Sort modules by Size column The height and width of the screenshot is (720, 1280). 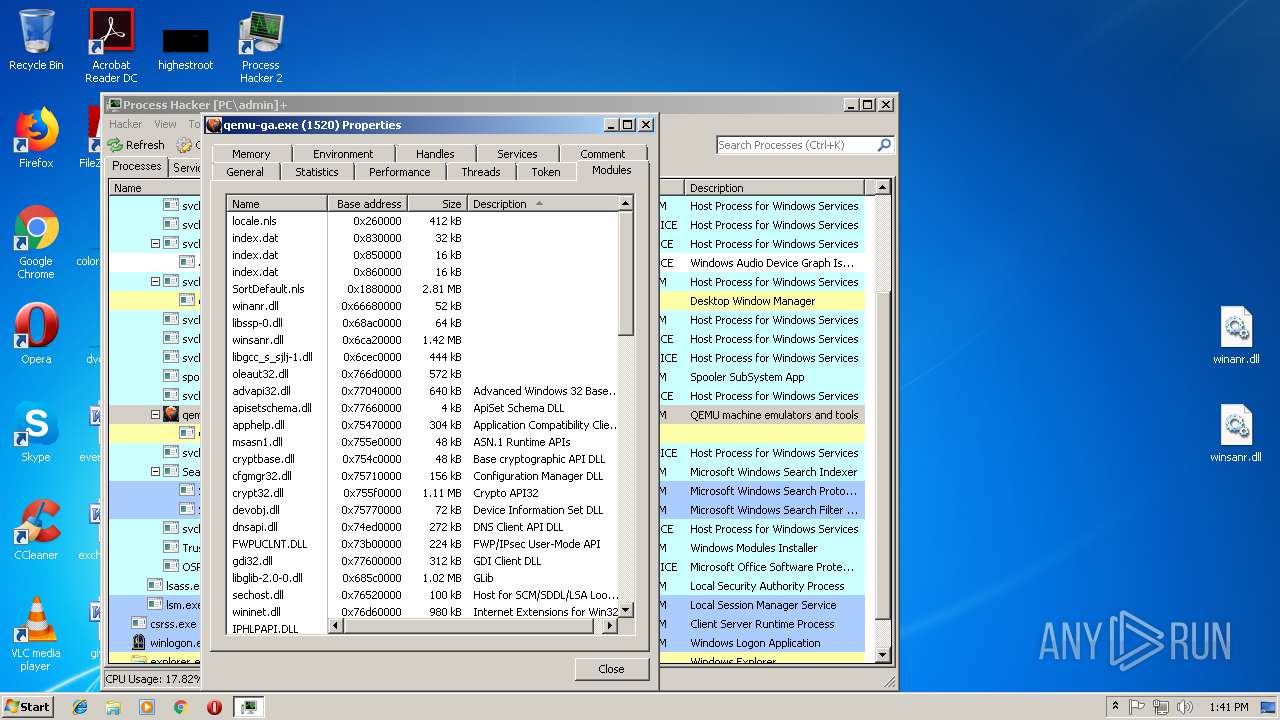pyautogui.click(x=437, y=204)
